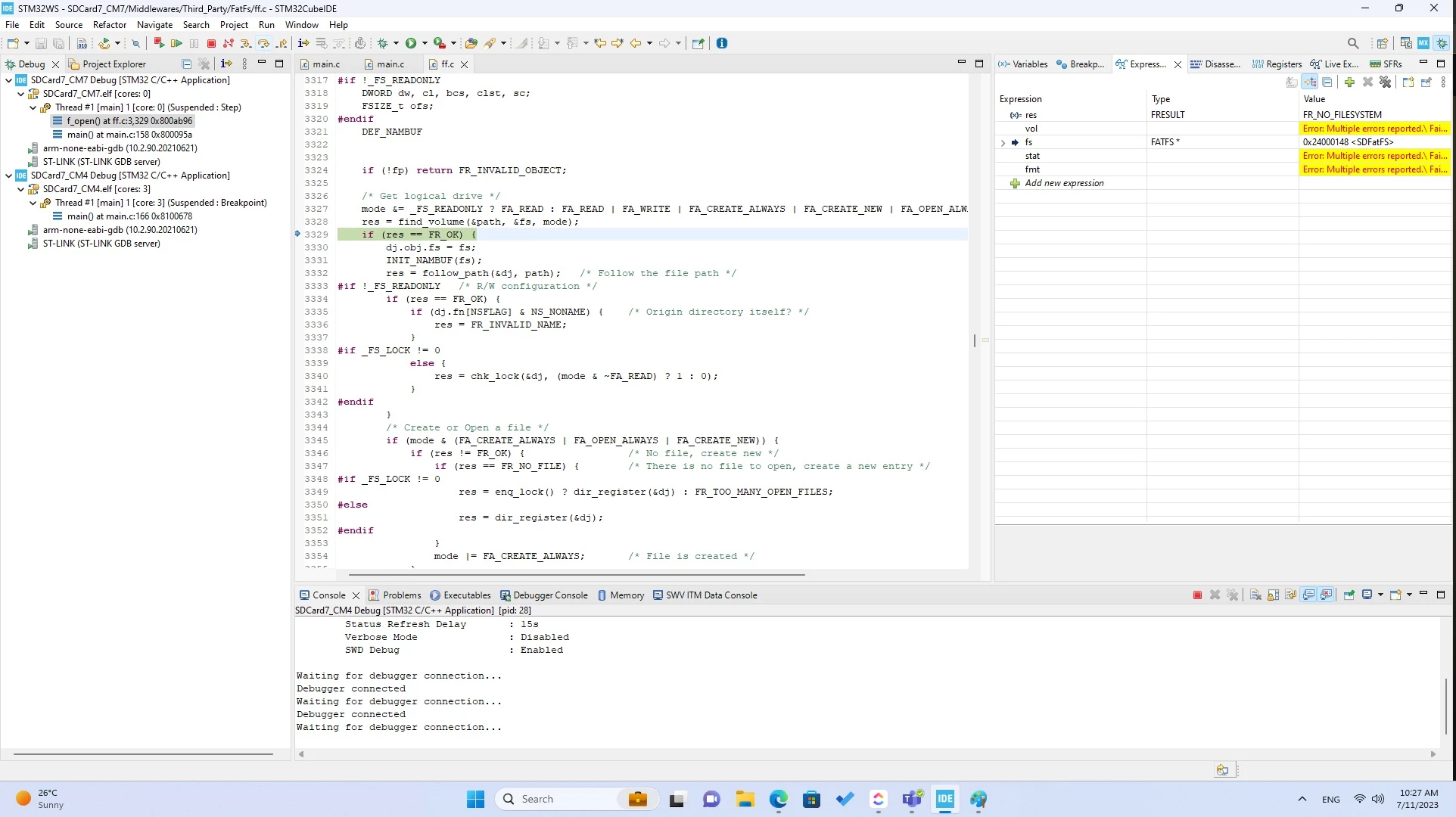The width and height of the screenshot is (1456, 817).
Task: Open the SWV ITM Data Console tab
Action: pos(705,595)
